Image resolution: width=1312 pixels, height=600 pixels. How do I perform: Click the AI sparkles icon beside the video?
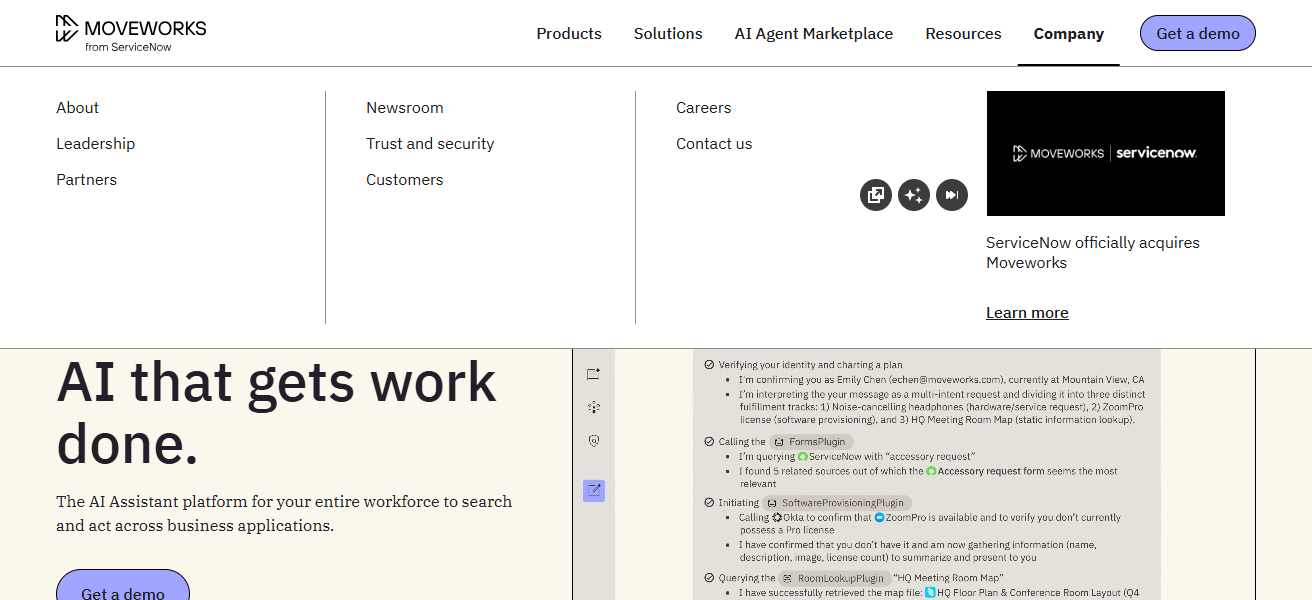(x=914, y=195)
